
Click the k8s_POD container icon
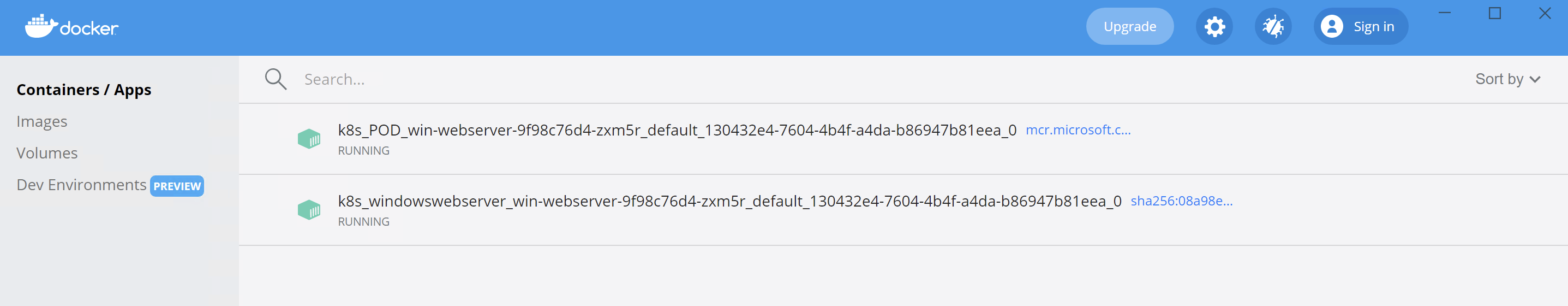tap(309, 139)
